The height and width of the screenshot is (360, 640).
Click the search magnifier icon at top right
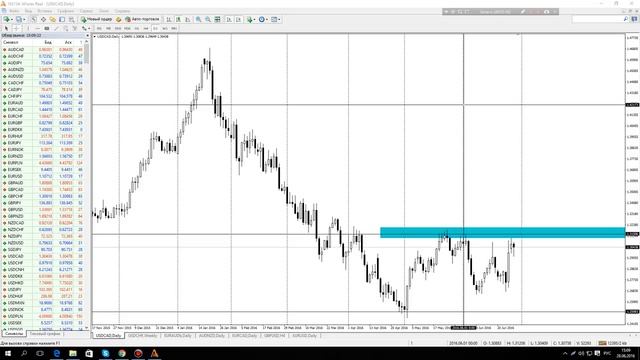point(626,19)
